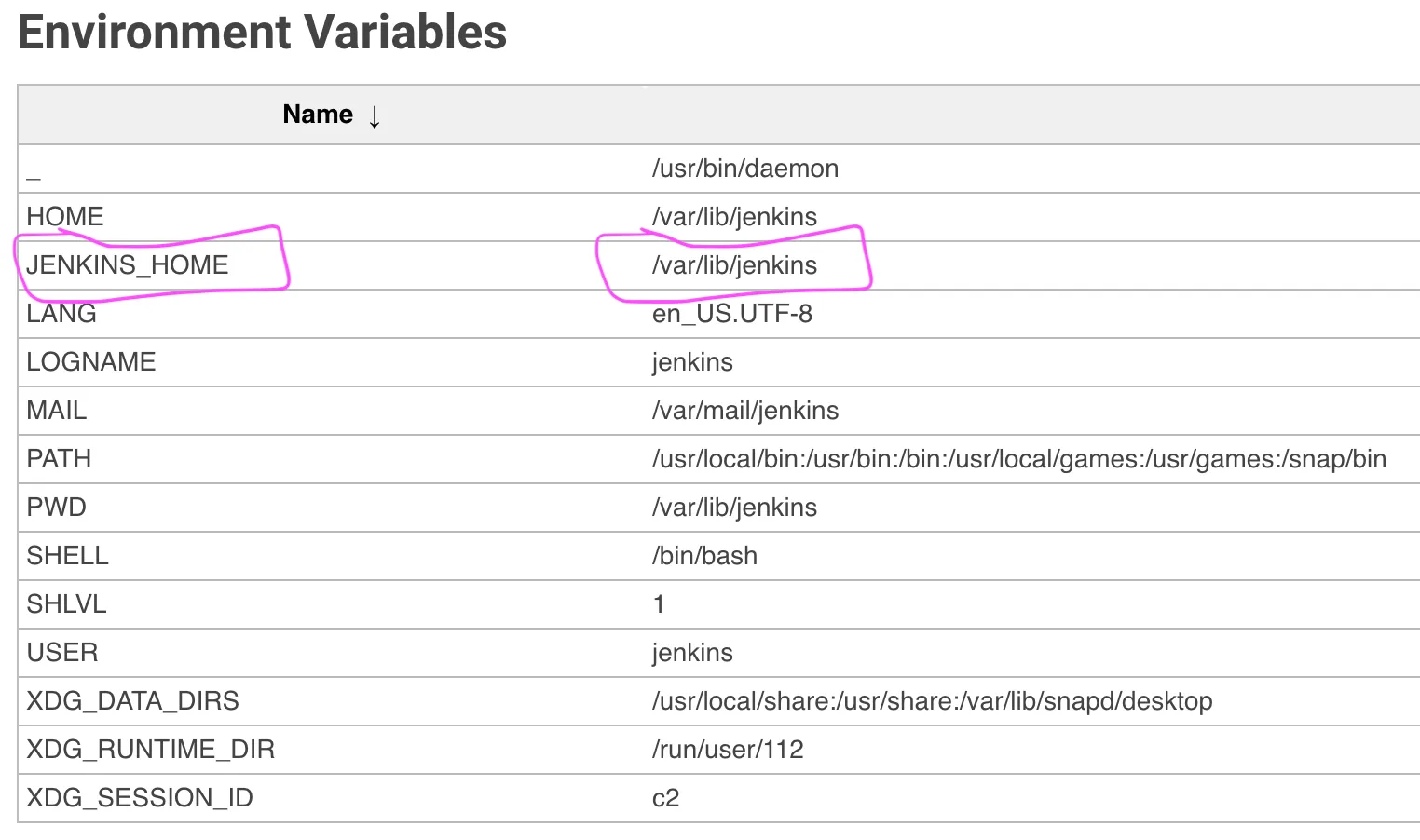Select the LOGNAME variable row

[91, 362]
